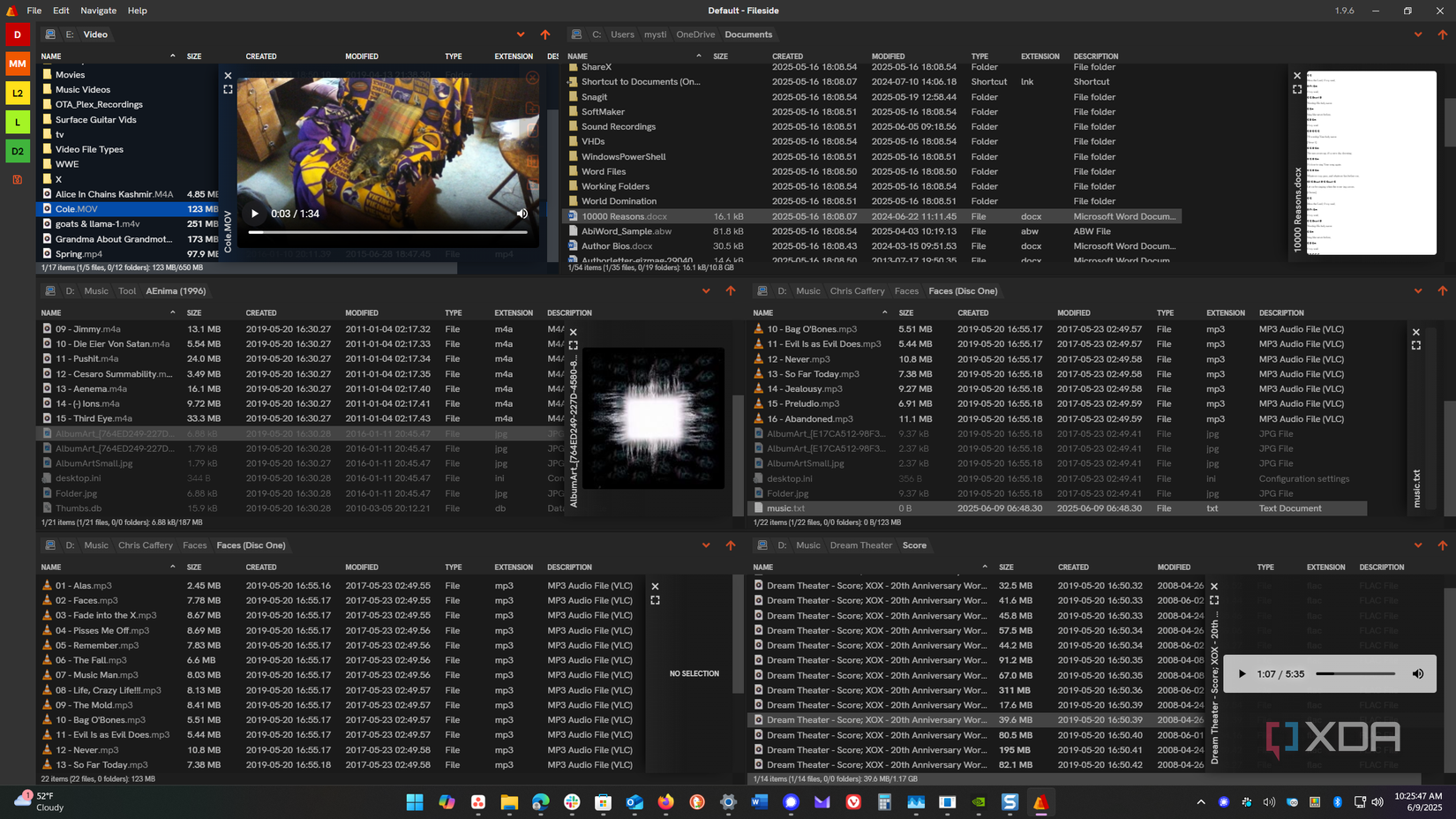Click the expand icon on the 10000 Reasons.docx preview
This screenshot has height=819, width=1456.
(x=1296, y=88)
